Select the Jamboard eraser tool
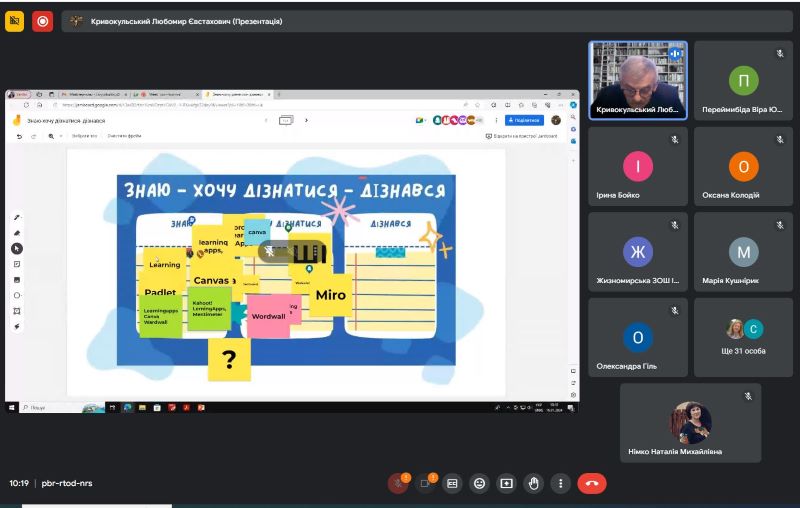800x508 pixels. pyautogui.click(x=17, y=233)
